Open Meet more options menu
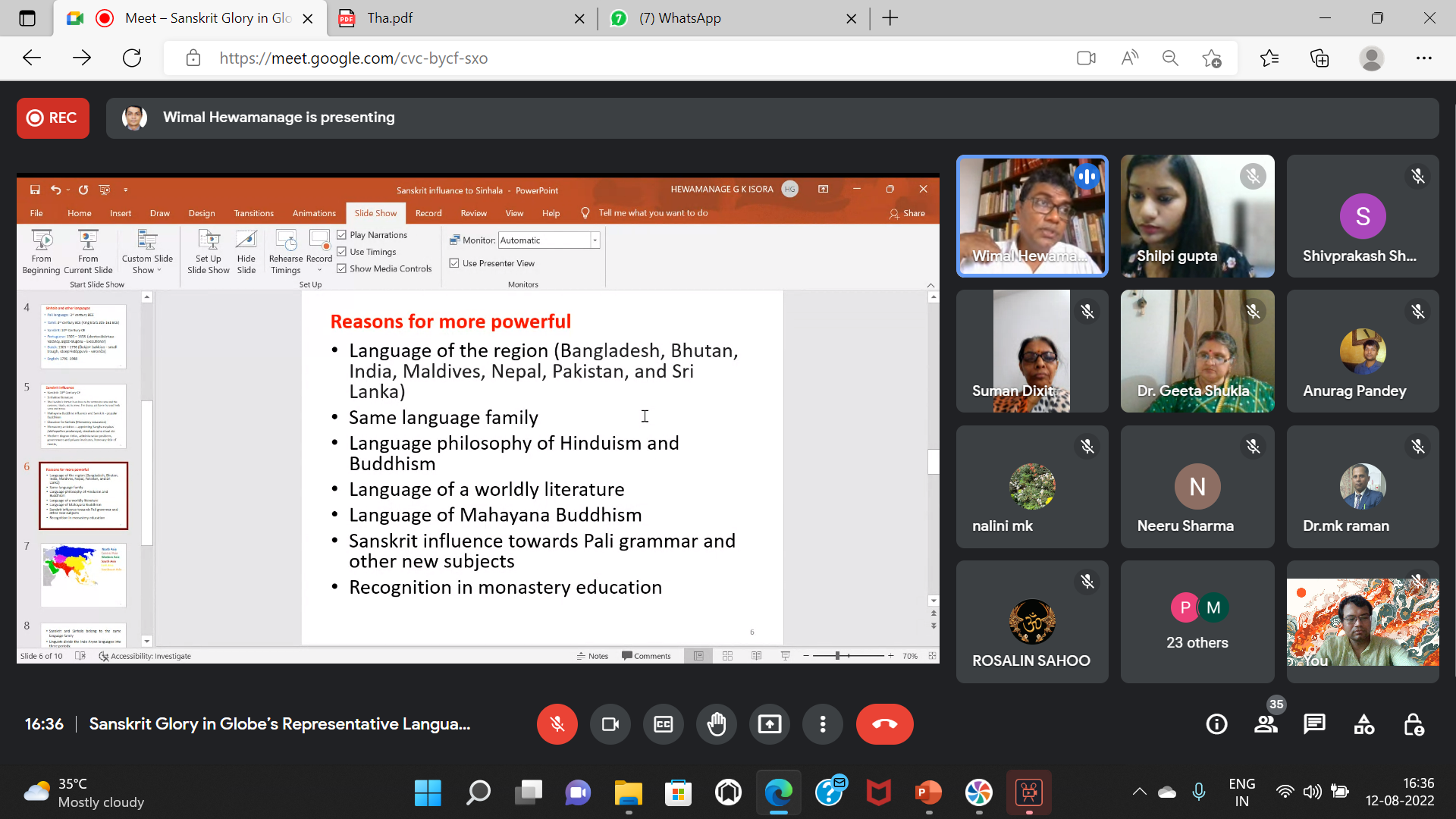This screenshot has width=1456, height=819. pyautogui.click(x=822, y=724)
